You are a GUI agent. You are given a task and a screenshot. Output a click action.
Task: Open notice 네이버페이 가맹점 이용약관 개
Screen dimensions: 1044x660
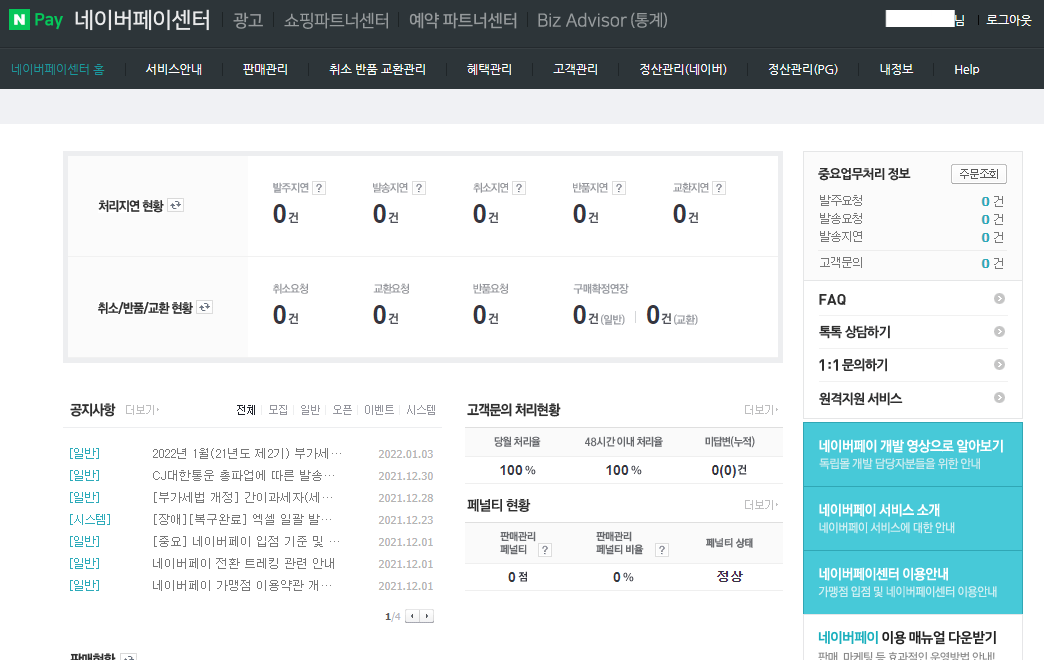pos(242,585)
